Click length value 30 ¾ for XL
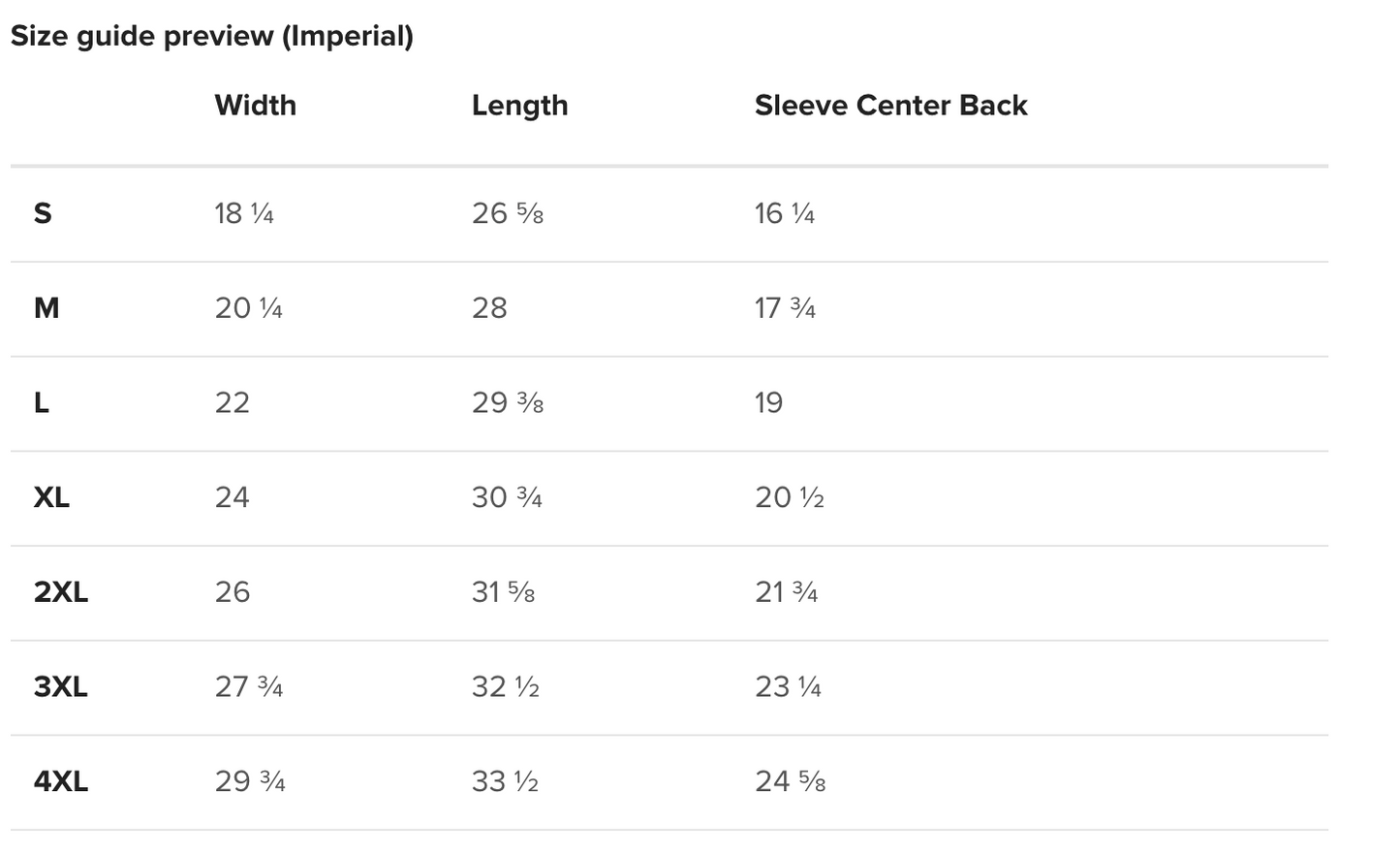 pos(507,497)
